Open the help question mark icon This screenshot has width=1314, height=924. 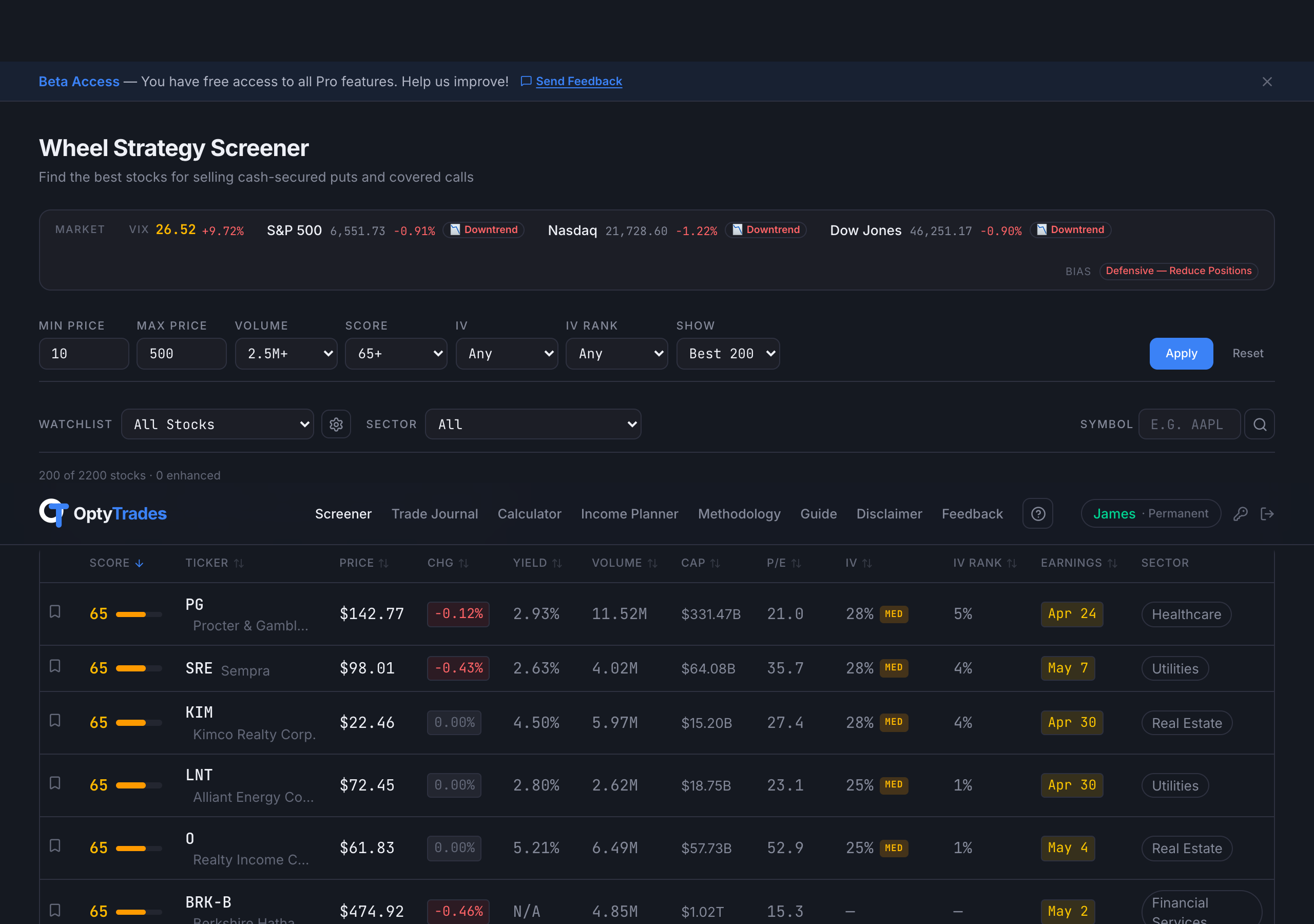1037,513
